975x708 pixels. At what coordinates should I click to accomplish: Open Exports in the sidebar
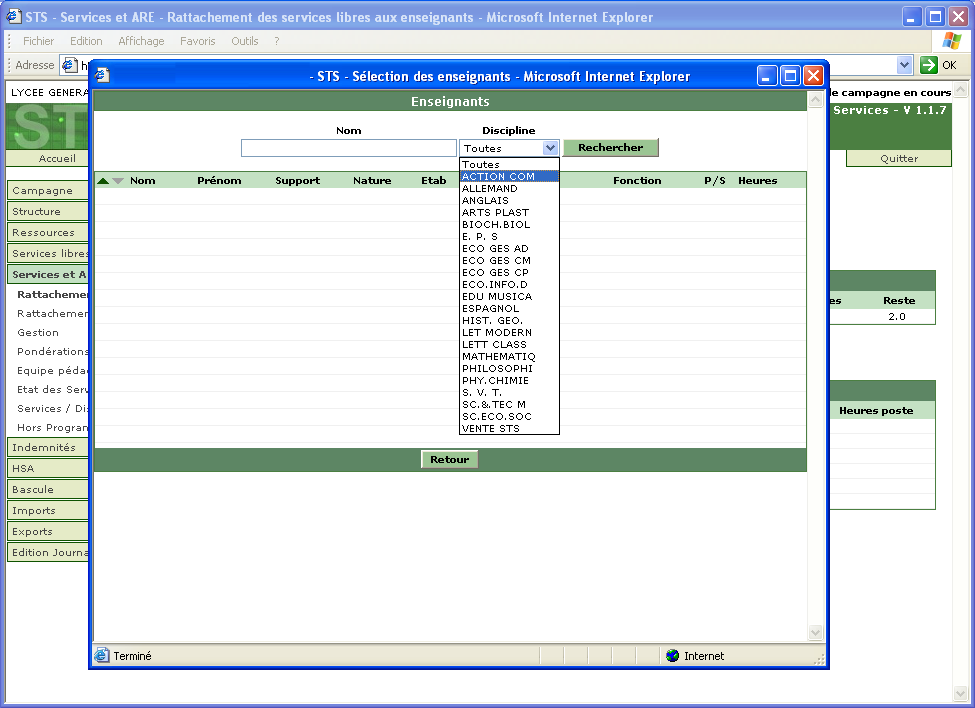click(47, 531)
